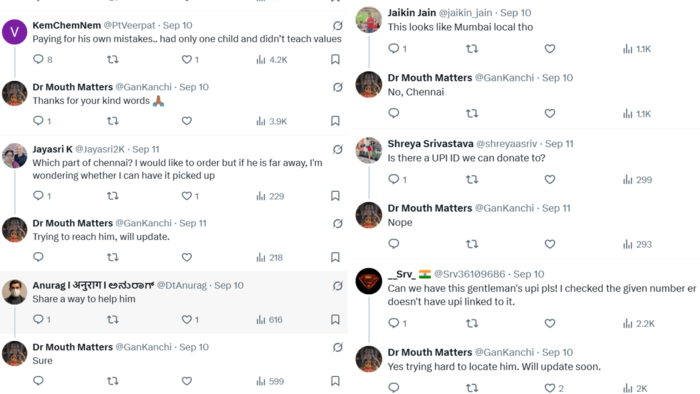Like Jaikin Jain's Mumbai local tweet

[x=550, y=49]
